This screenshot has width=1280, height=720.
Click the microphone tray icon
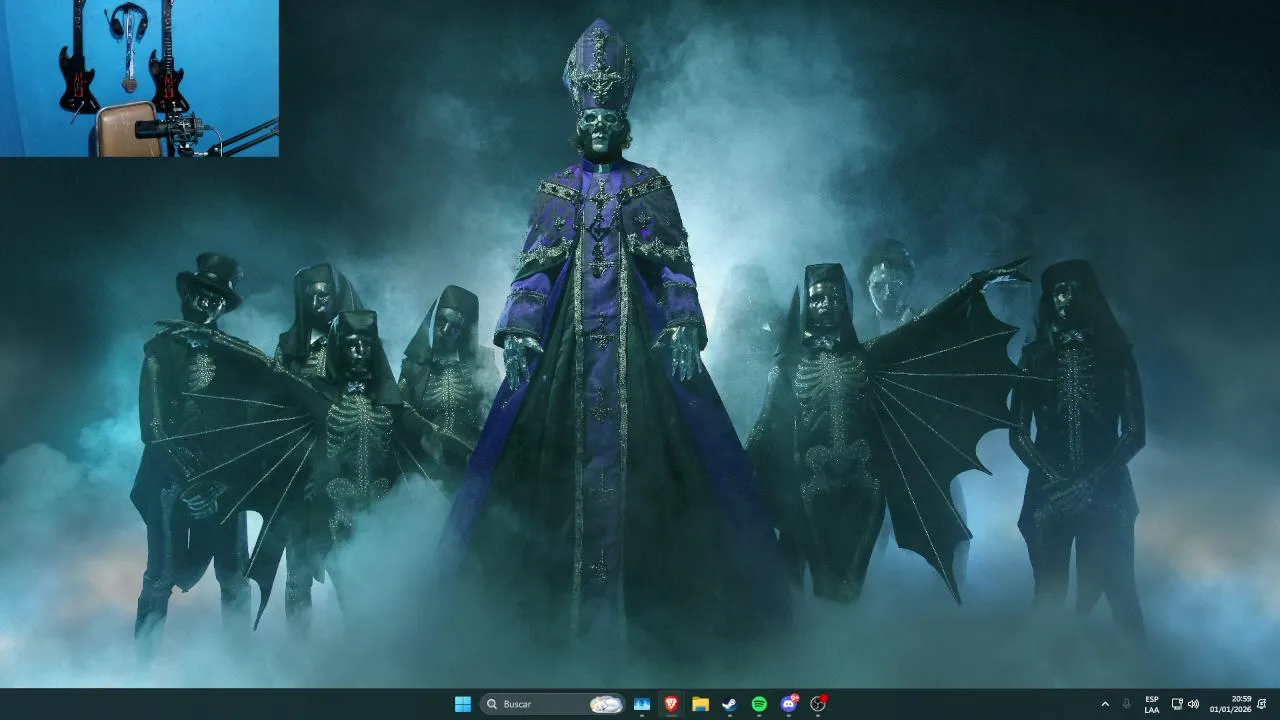pyautogui.click(x=1127, y=704)
